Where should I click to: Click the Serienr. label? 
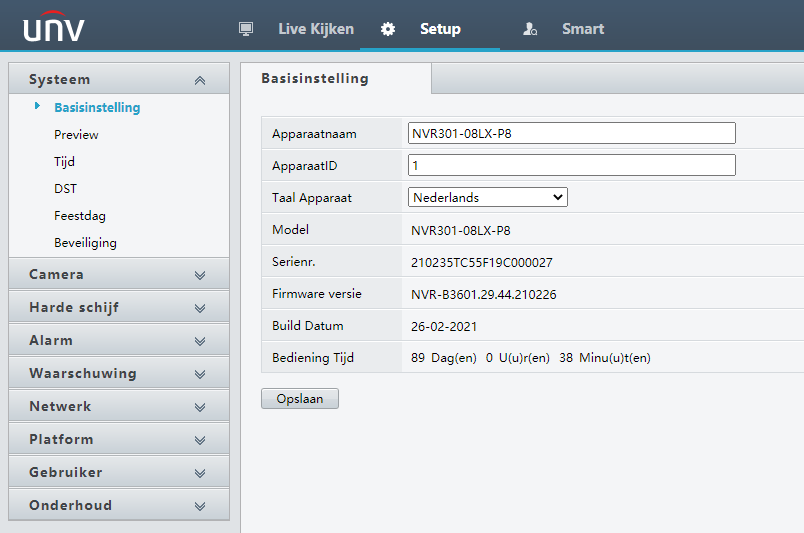pos(293,262)
